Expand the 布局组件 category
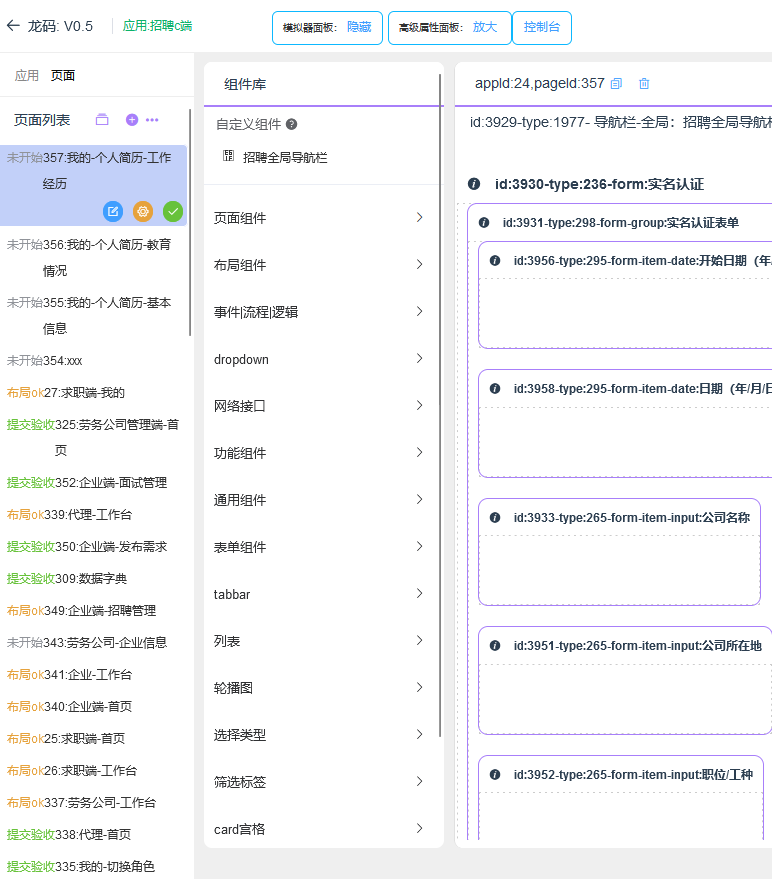Viewport: 772px width, 881px height. click(x=319, y=265)
